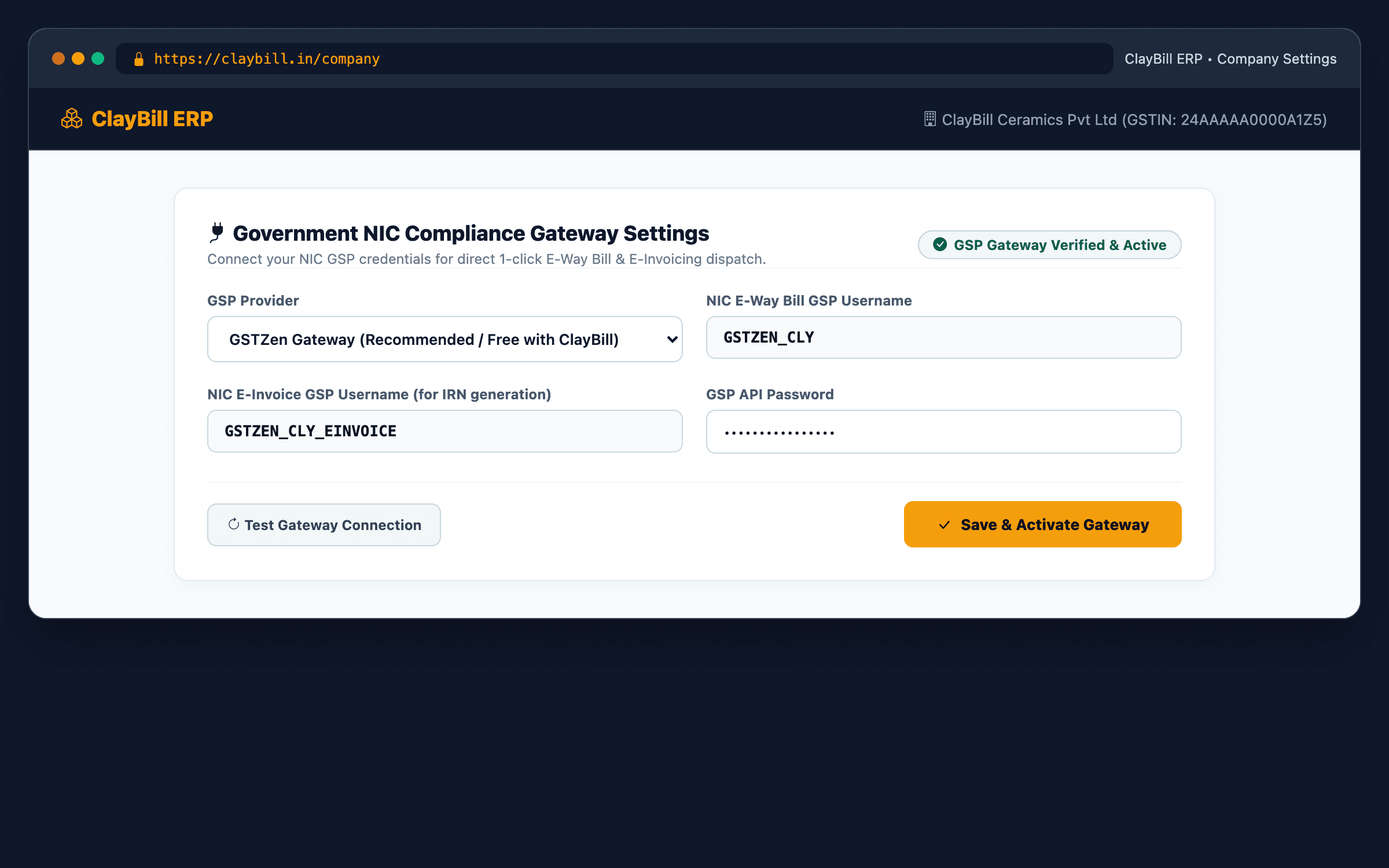Click the 'NIC E-Invoice GSP Username' label
This screenshot has height=868, width=1389.
click(x=379, y=394)
